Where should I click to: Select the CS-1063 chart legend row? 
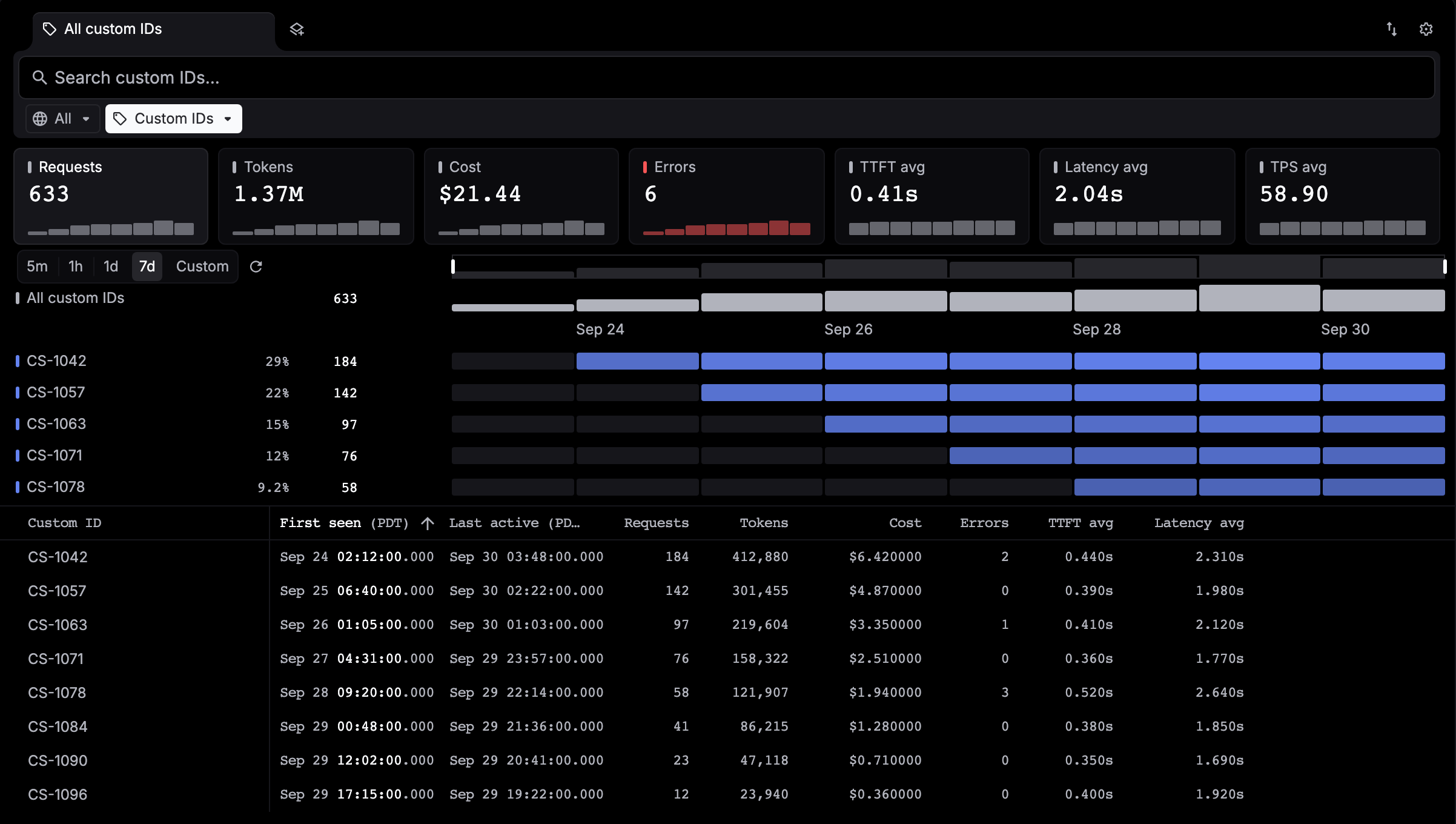[187, 424]
